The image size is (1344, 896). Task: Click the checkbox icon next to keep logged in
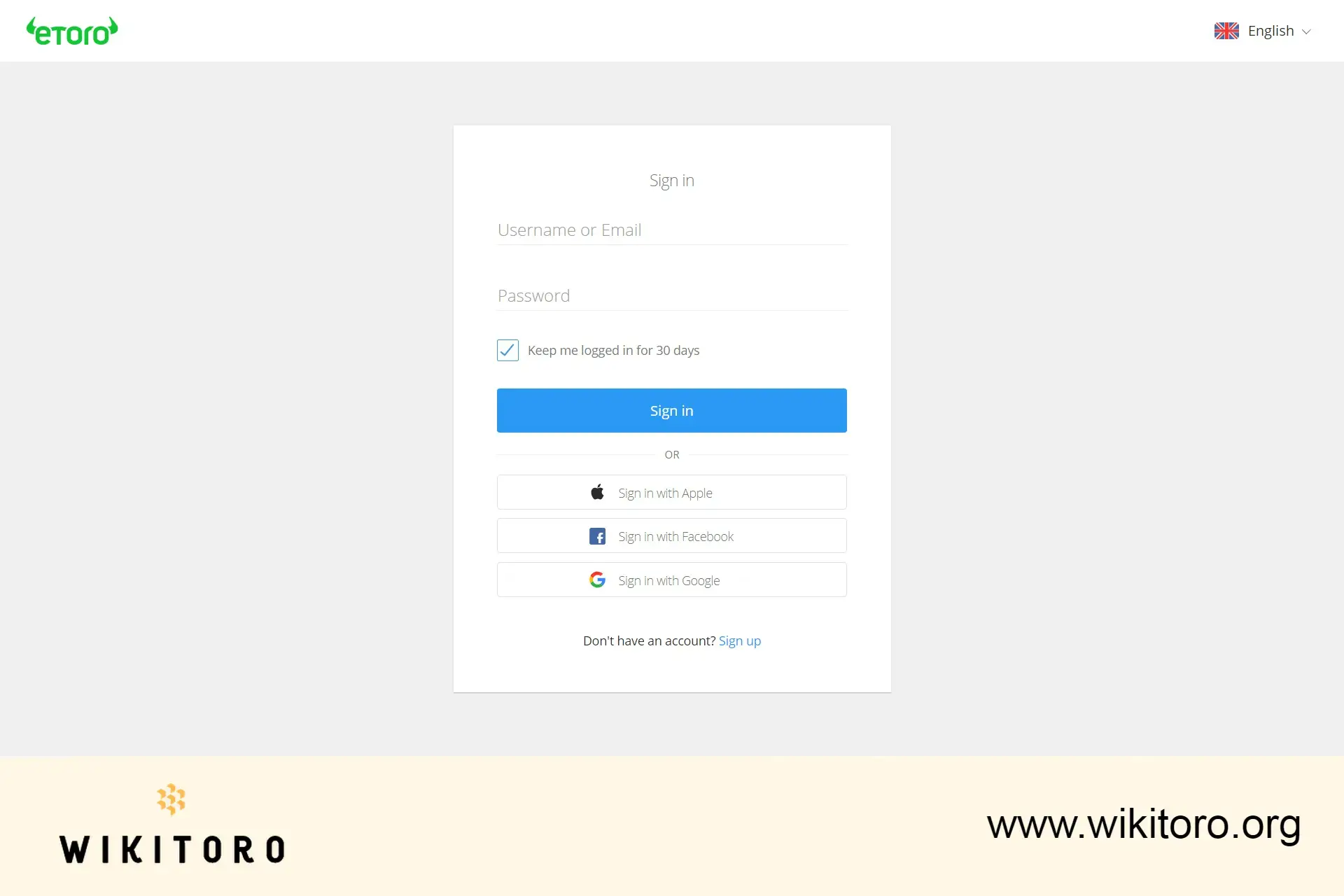[507, 350]
